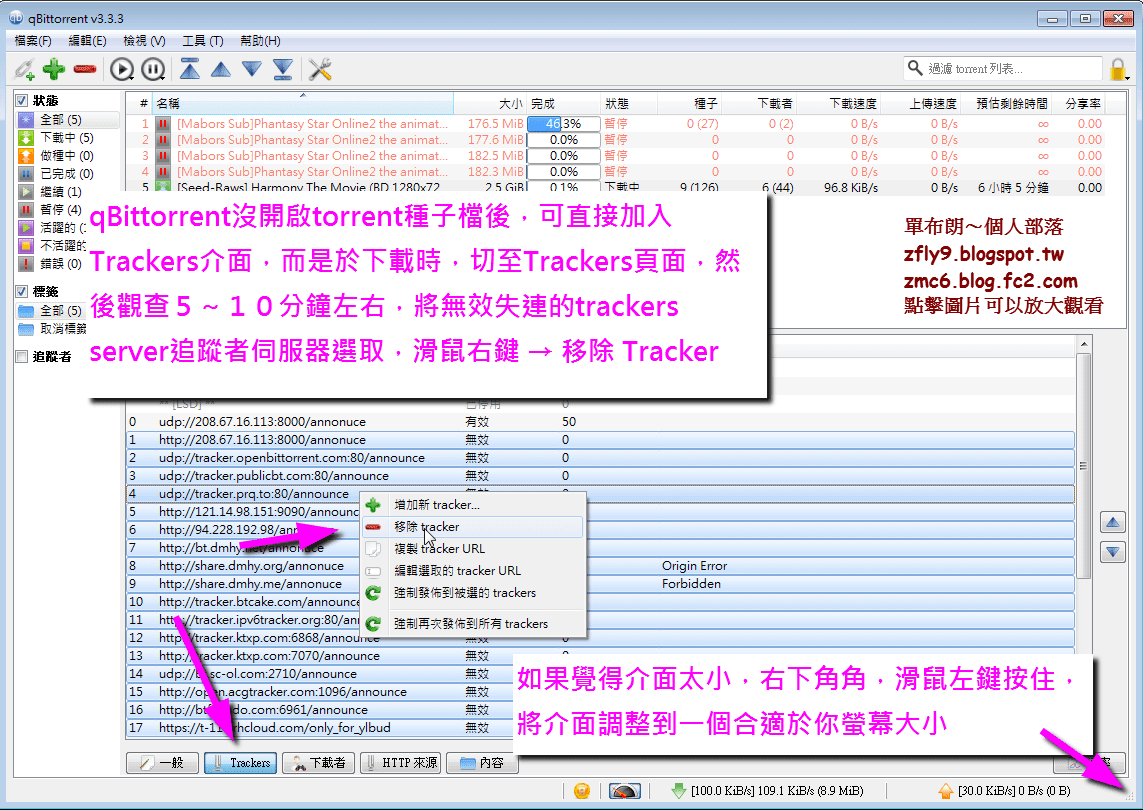Image resolution: width=1143 pixels, height=810 pixels.
Task: Move tracker up arrow button
Action: (x=1112, y=522)
